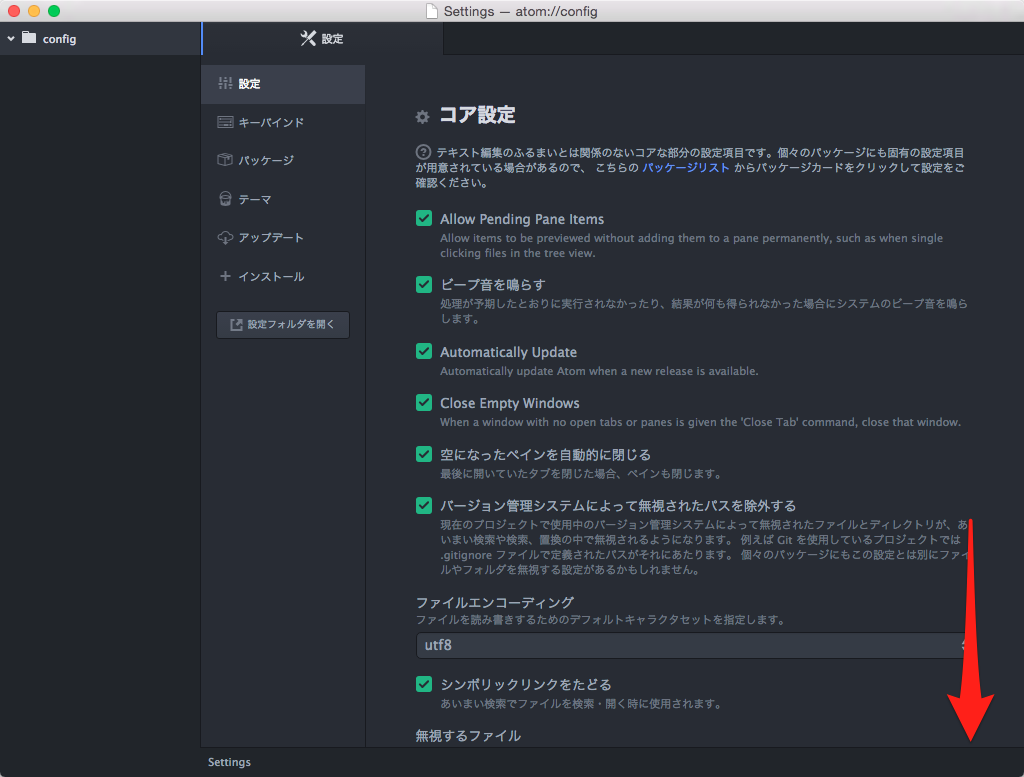Toggle シンボリックリンクをたどる checkbox

point(423,684)
